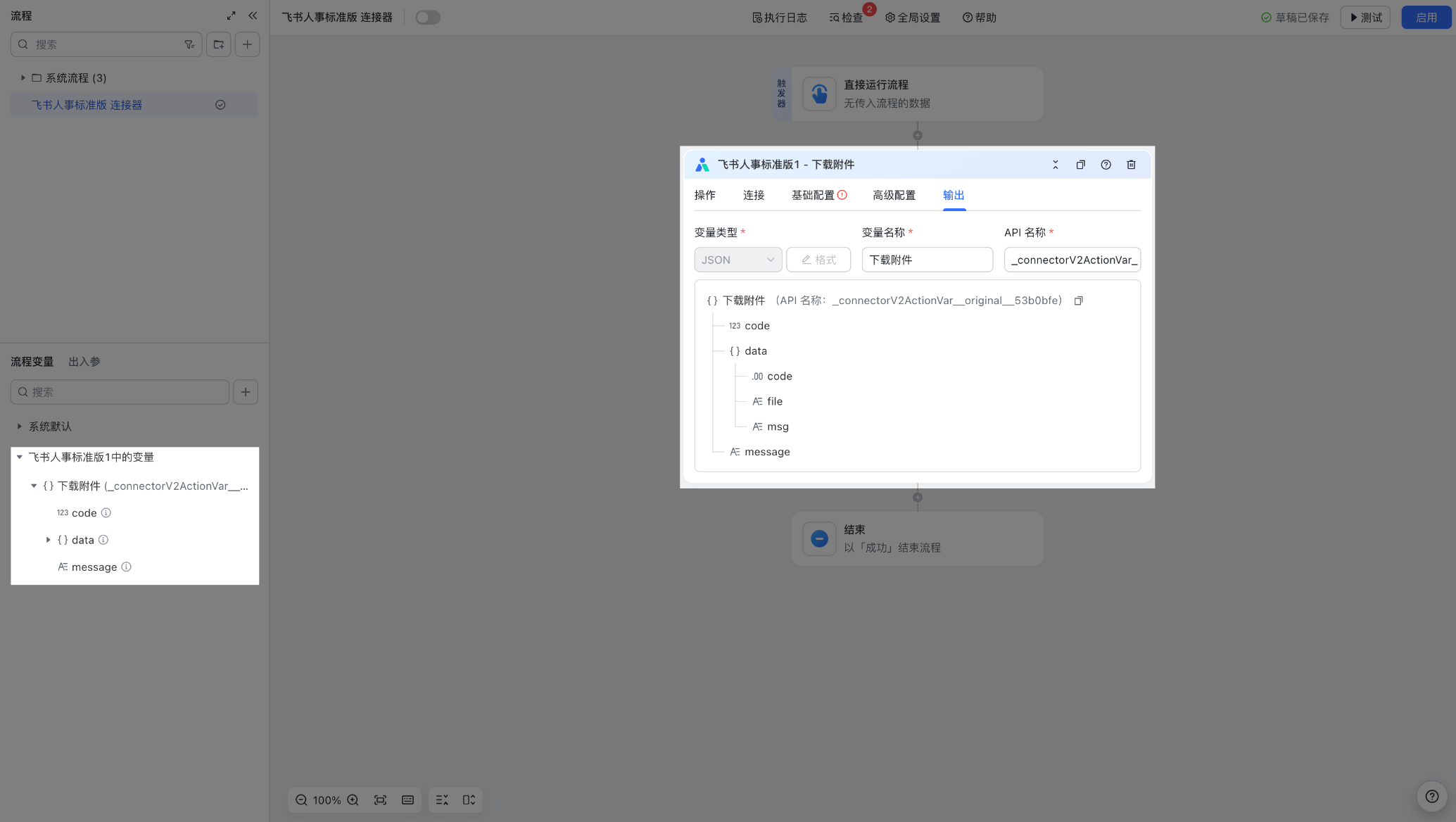1456x822 pixels.
Task: Click the status check icon beside 飞书人事标准版 连接器
Action: coord(220,105)
